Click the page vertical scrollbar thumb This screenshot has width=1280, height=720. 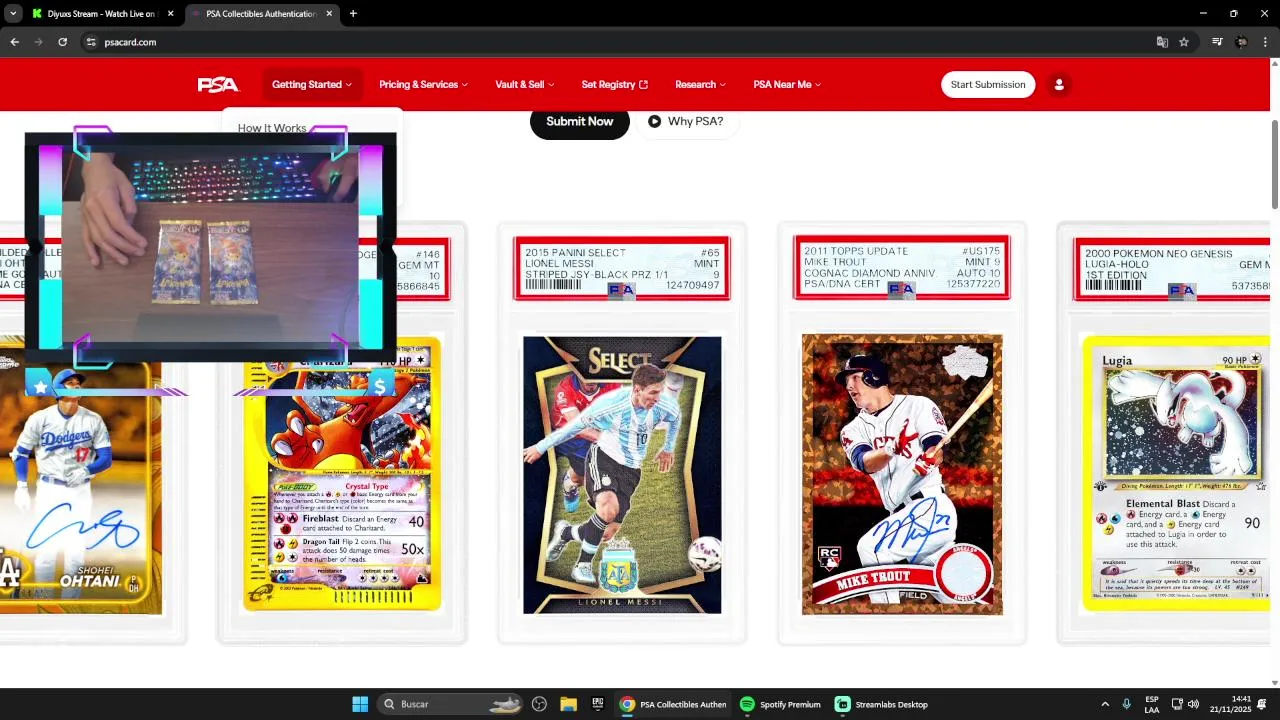click(1274, 165)
